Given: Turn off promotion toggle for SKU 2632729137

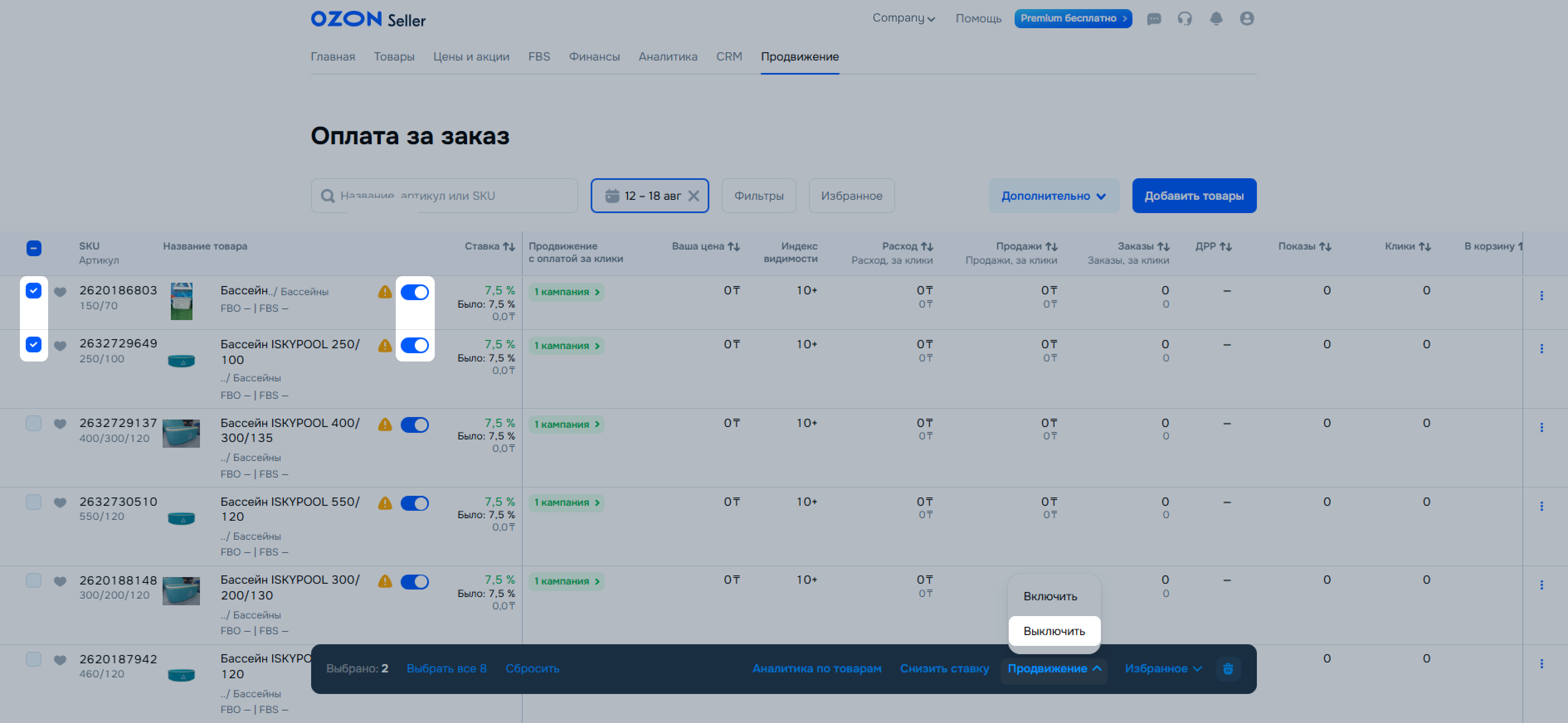Looking at the screenshot, I should pos(414,425).
